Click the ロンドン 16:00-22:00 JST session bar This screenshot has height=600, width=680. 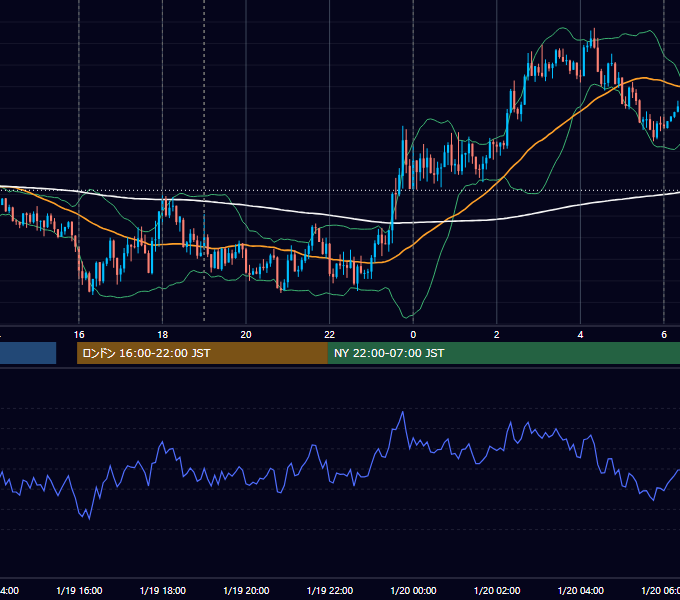point(202,353)
